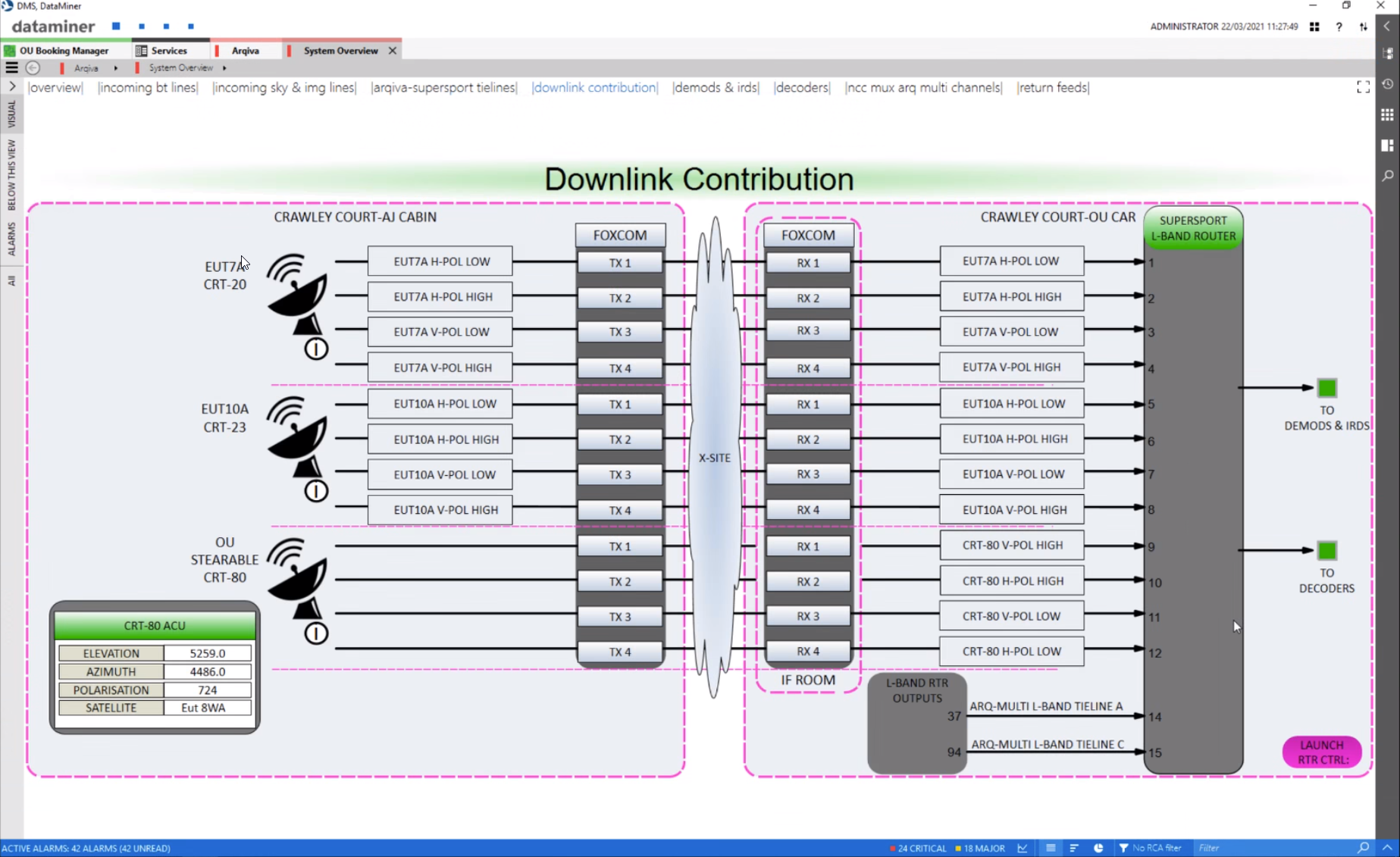
Task: Switch to the Arqiva tab
Action: click(x=245, y=51)
